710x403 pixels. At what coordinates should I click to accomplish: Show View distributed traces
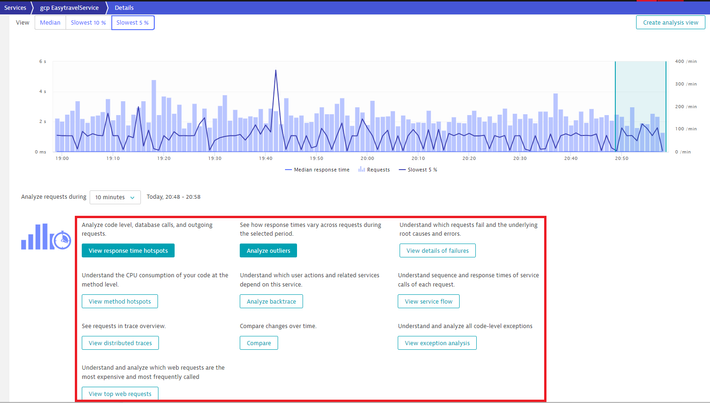(120, 343)
